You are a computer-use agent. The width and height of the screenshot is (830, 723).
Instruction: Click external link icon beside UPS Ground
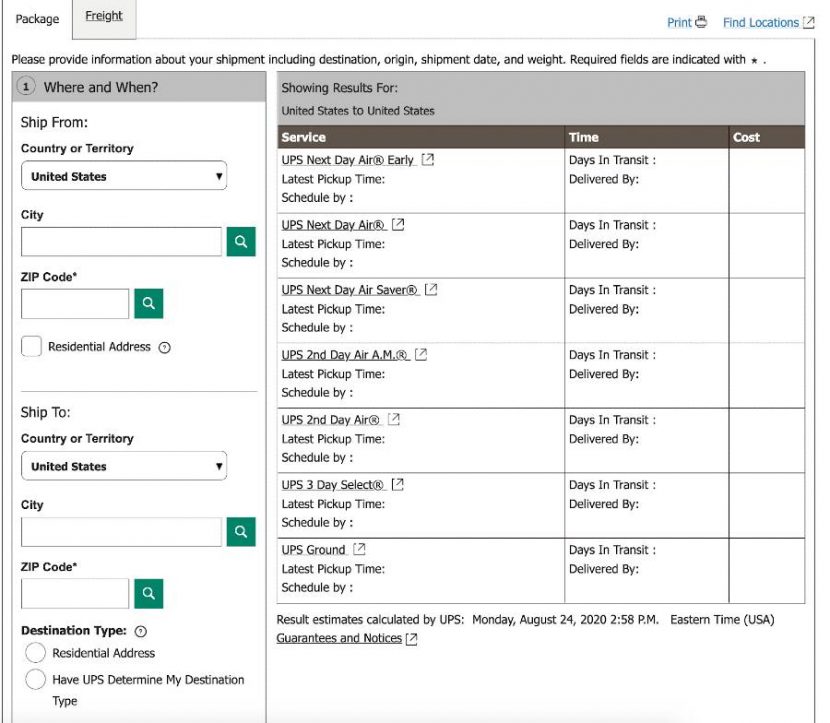pyautogui.click(x=360, y=550)
